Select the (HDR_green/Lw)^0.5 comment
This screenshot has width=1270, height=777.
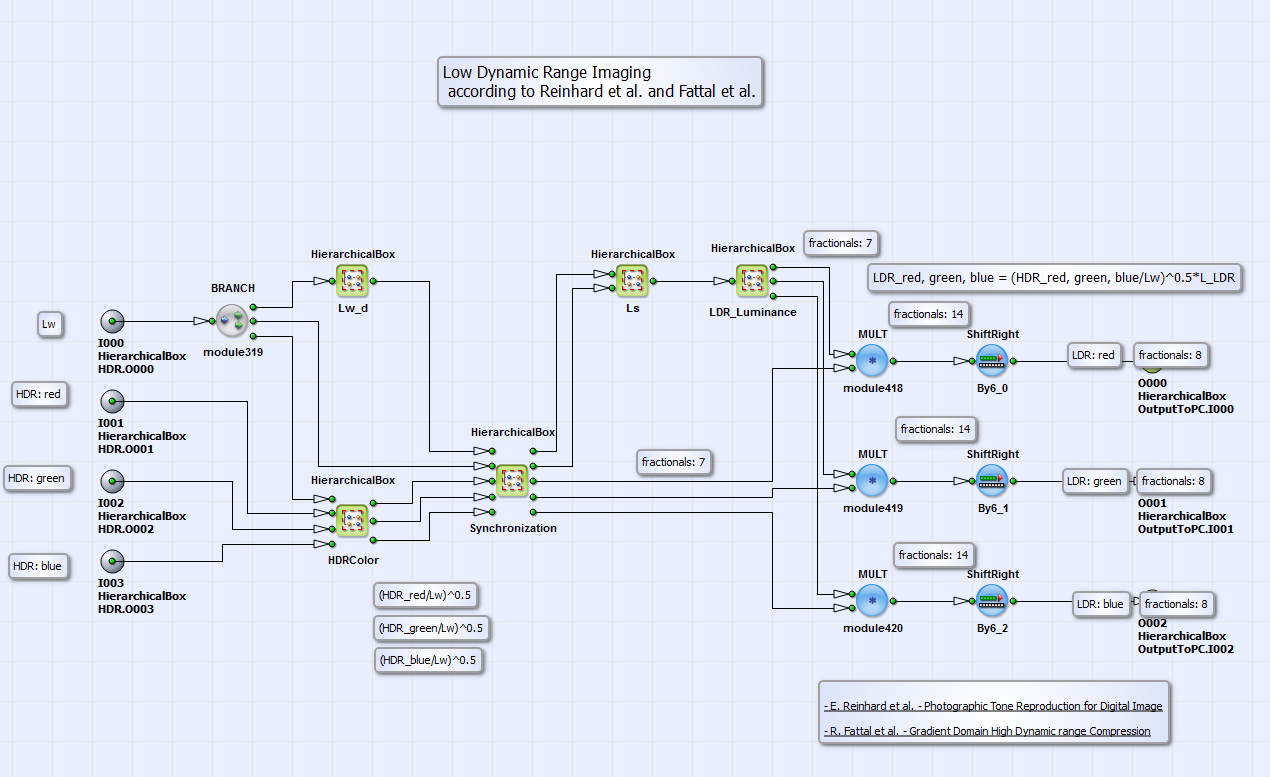click(x=432, y=628)
